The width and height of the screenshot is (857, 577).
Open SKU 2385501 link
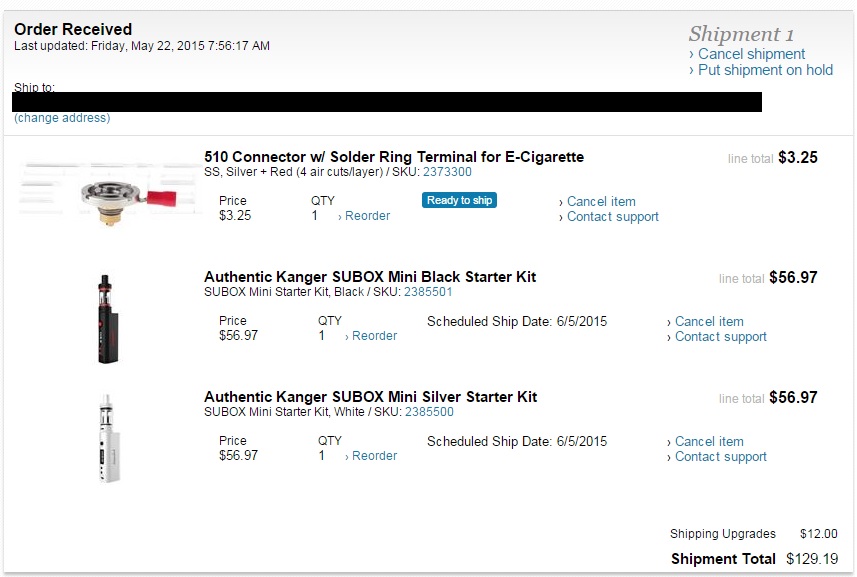[428, 292]
